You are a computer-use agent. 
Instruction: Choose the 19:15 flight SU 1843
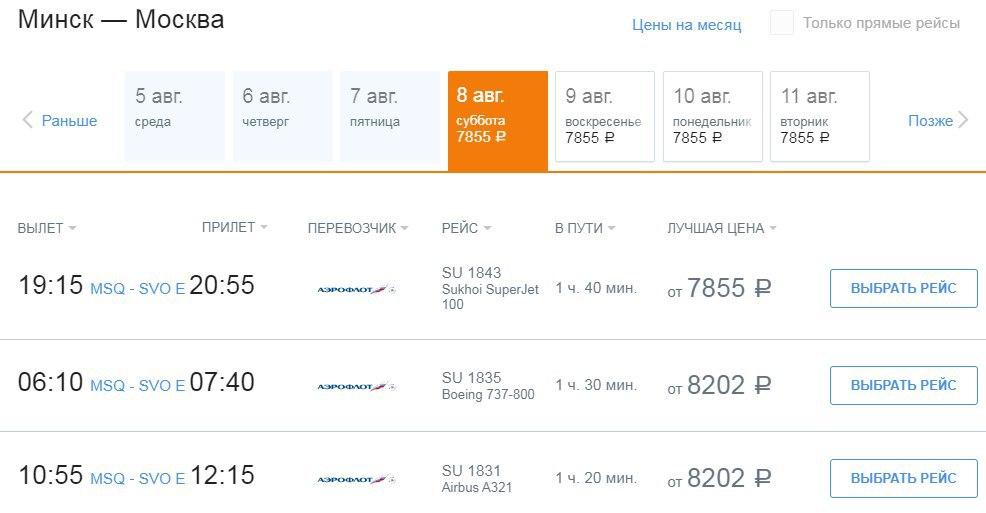903,289
